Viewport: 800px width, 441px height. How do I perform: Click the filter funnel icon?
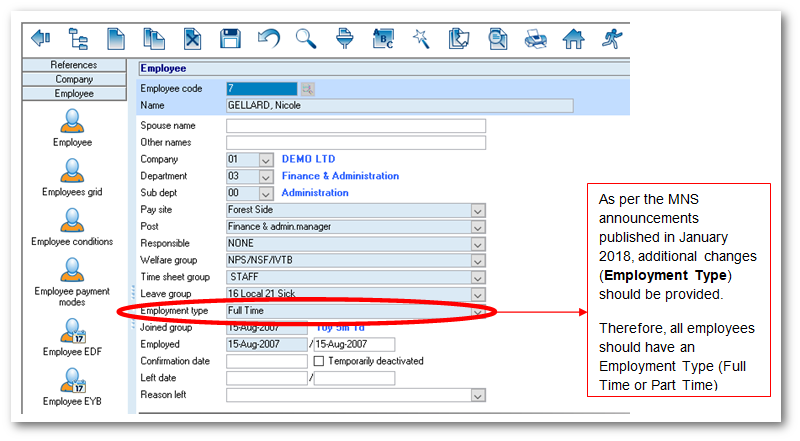coord(344,39)
